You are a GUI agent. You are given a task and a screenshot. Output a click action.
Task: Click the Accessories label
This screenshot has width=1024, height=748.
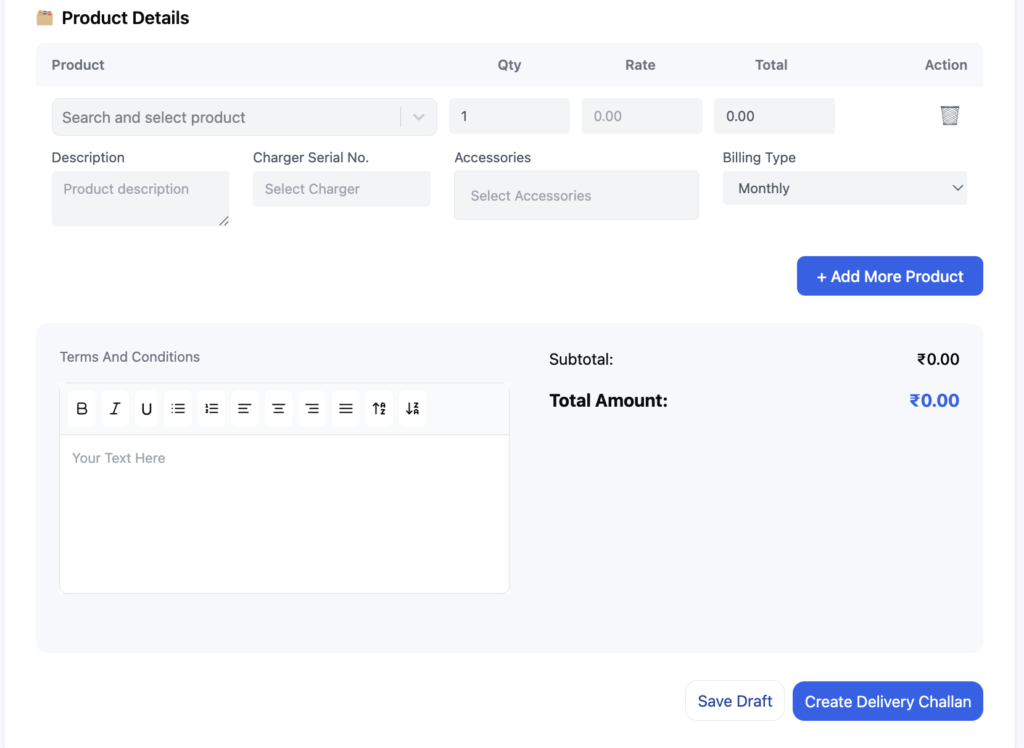coord(492,157)
